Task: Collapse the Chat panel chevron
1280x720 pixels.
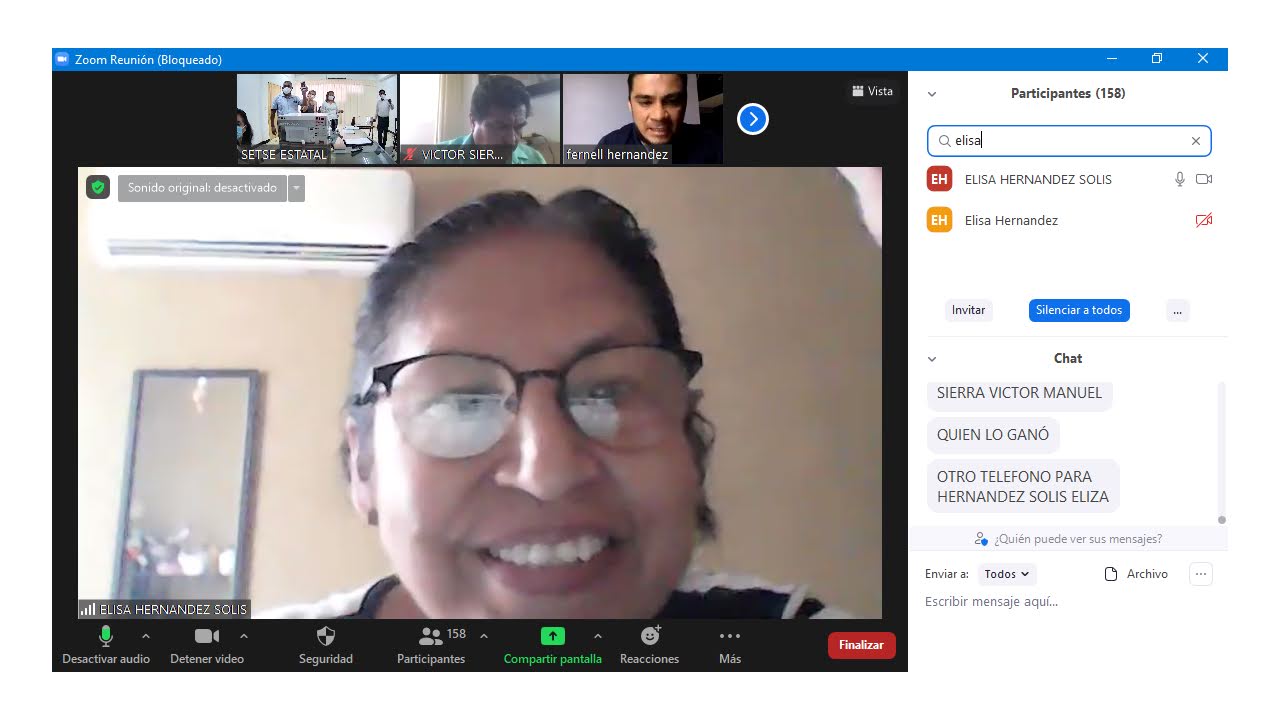Action: click(x=932, y=359)
